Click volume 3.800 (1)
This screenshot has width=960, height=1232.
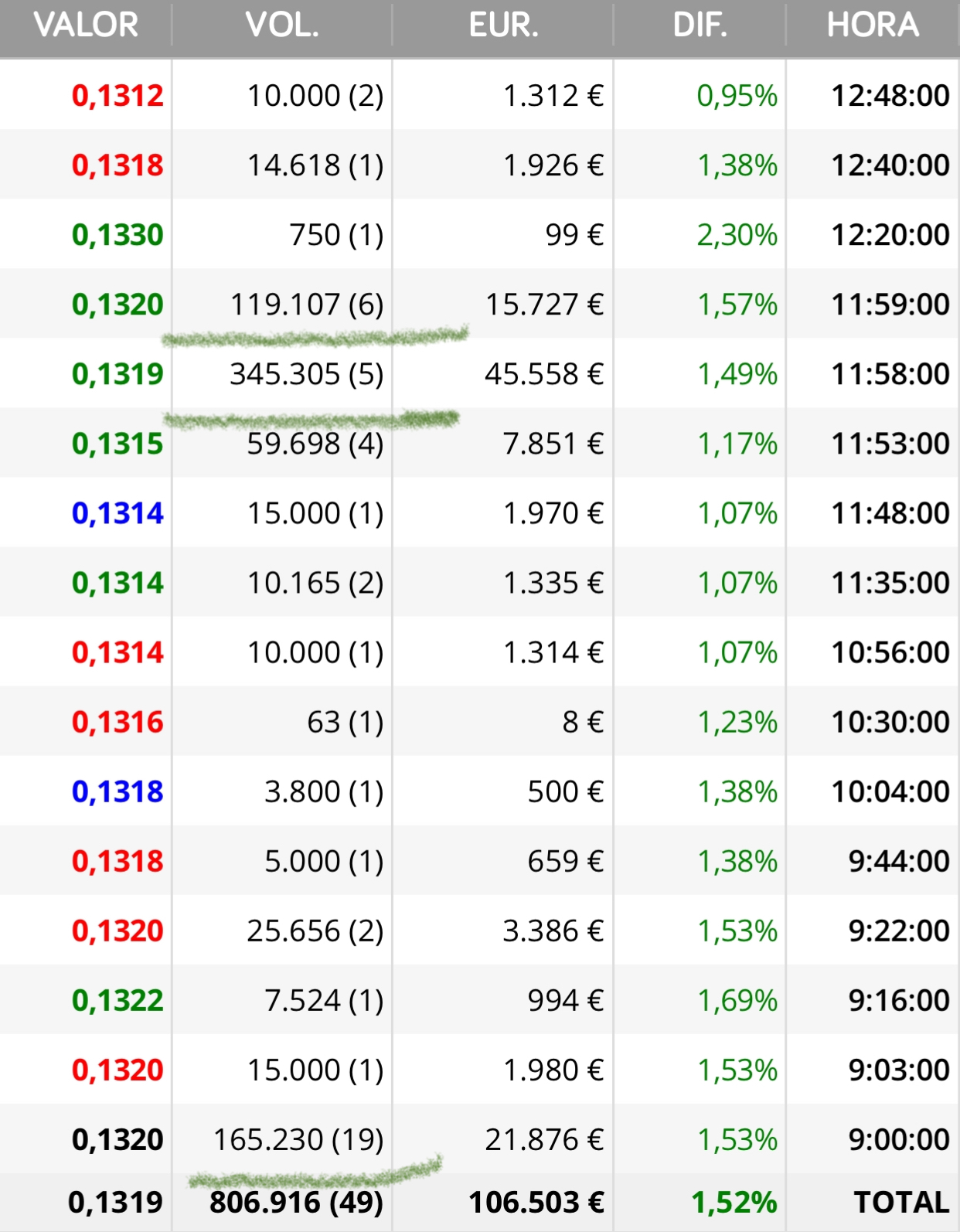click(x=324, y=791)
